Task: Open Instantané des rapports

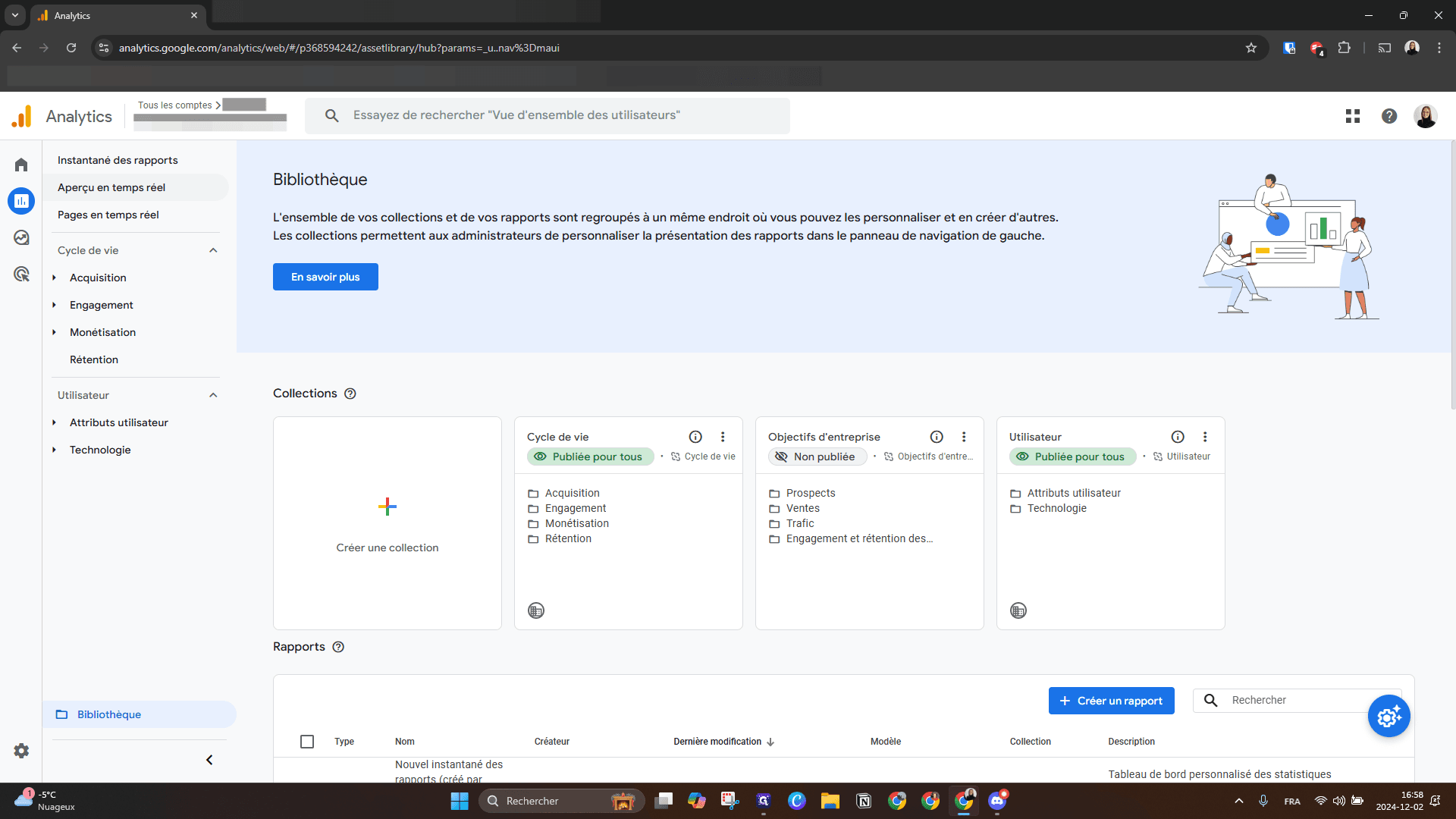Action: click(118, 160)
